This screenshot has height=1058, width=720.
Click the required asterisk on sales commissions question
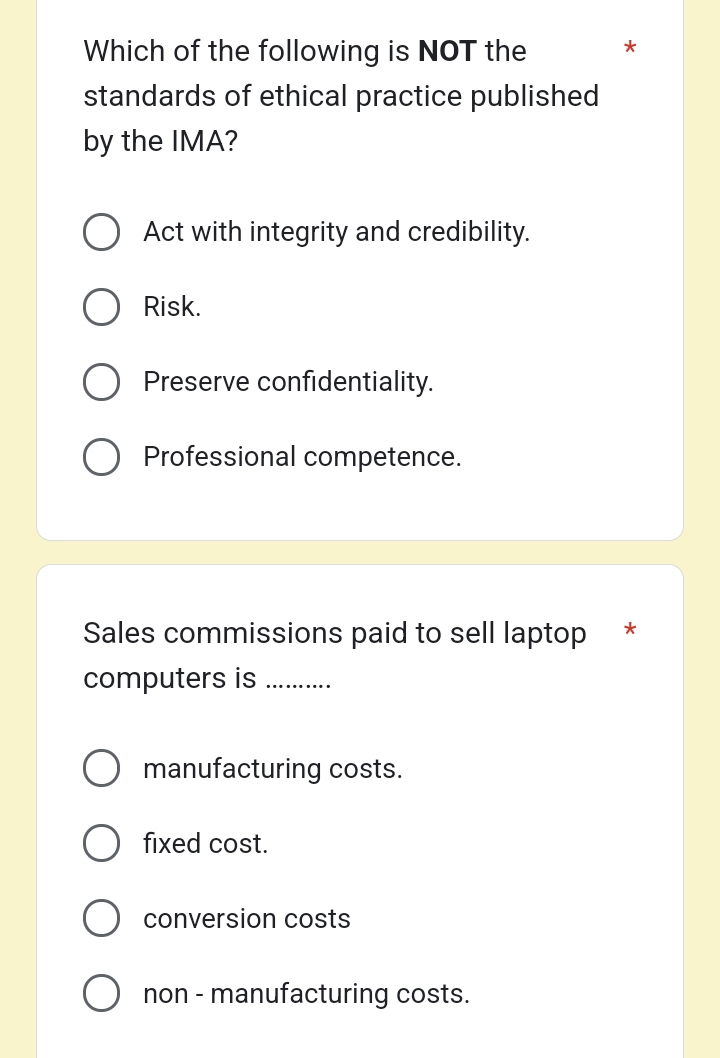[x=630, y=632]
